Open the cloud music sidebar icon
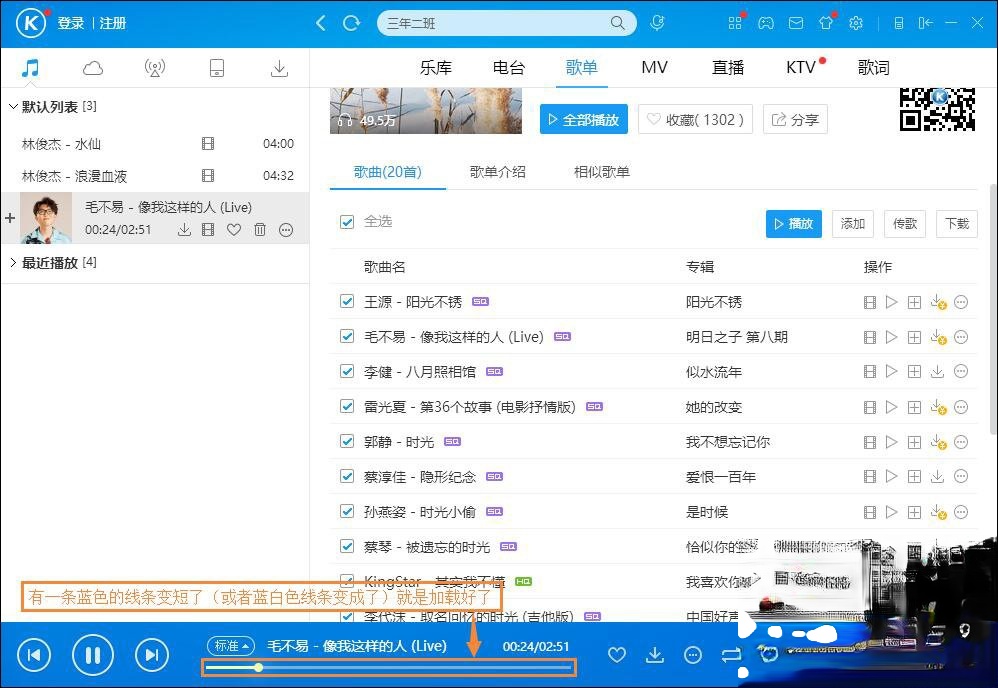Viewport: 998px width, 688px height. click(93, 68)
